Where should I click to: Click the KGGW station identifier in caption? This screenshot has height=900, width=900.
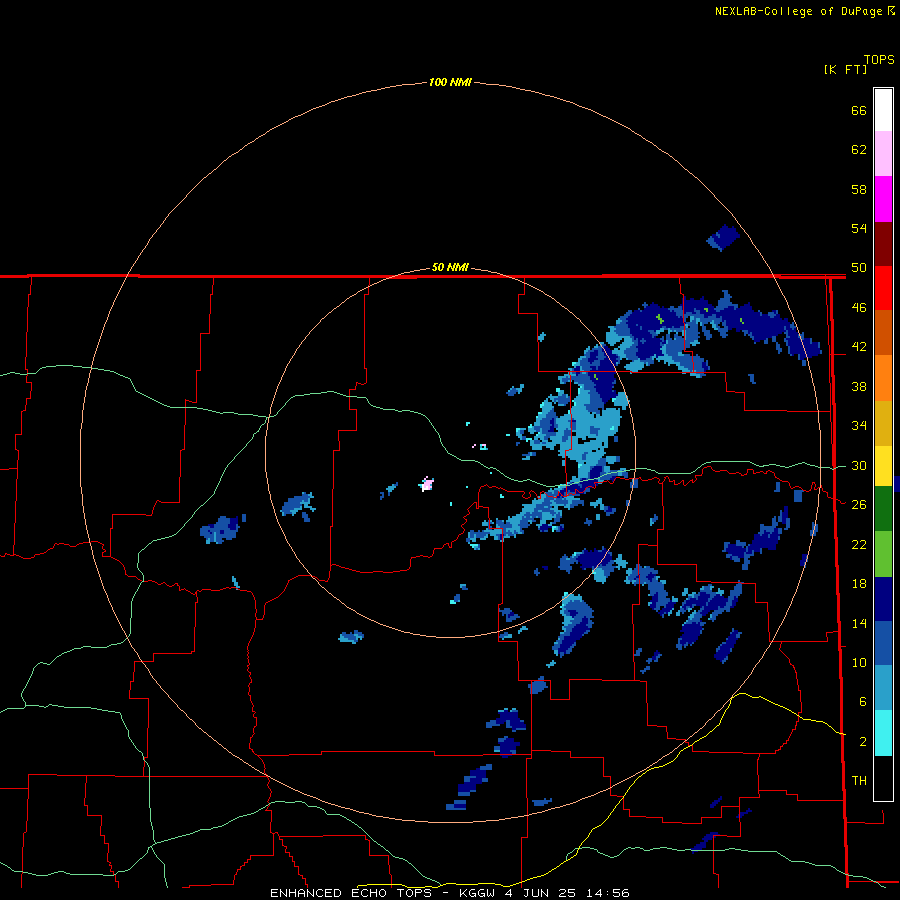(477, 893)
